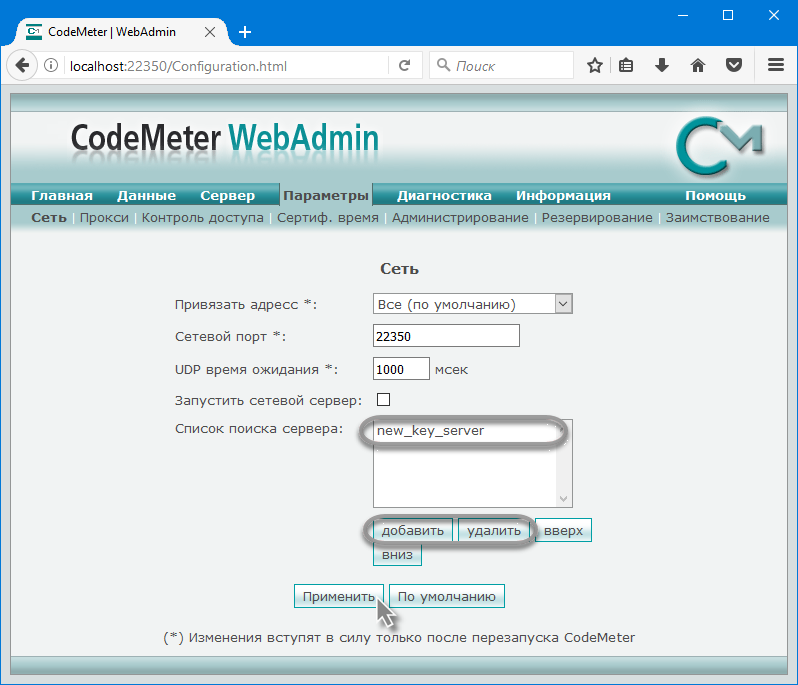The image size is (798, 685).
Task: Reset settings with По умолчанию button
Action: click(x=447, y=596)
